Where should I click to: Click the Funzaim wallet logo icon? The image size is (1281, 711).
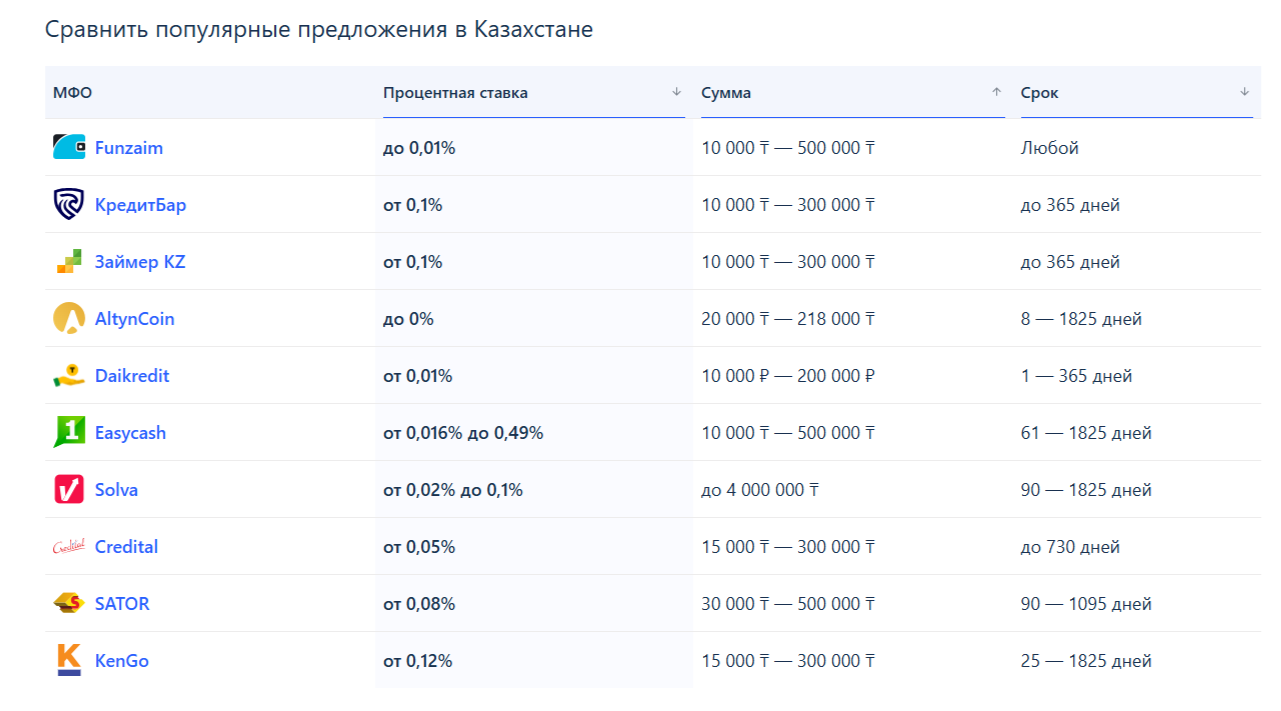[x=69, y=147]
